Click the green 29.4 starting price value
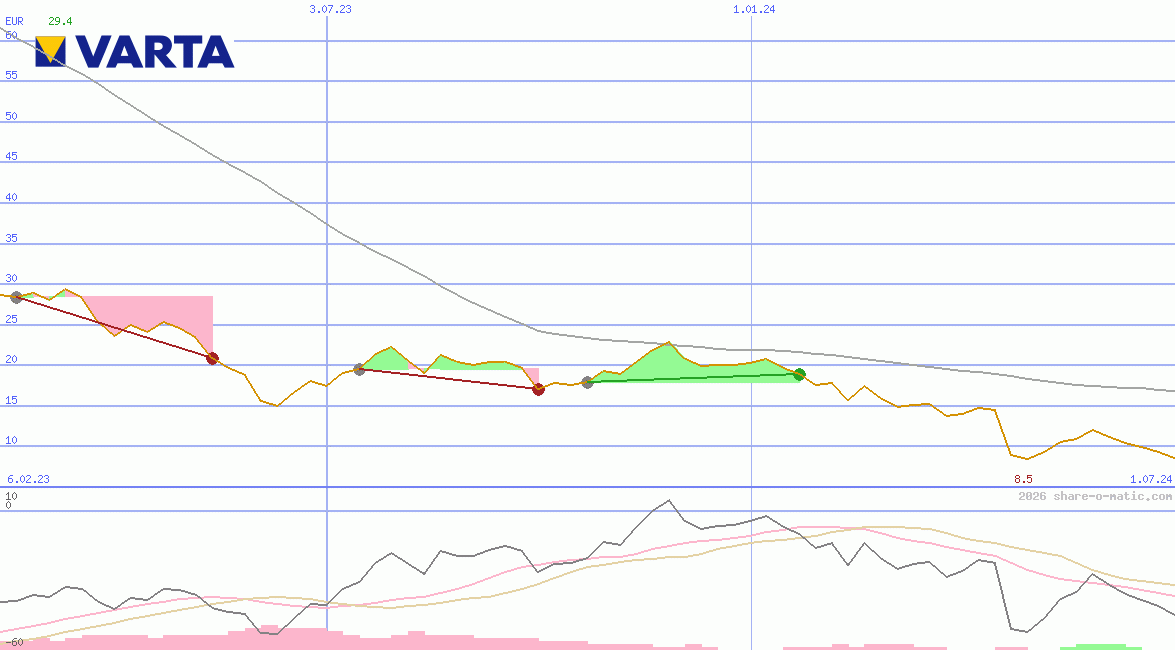Image resolution: width=1175 pixels, height=650 pixels. point(60,21)
